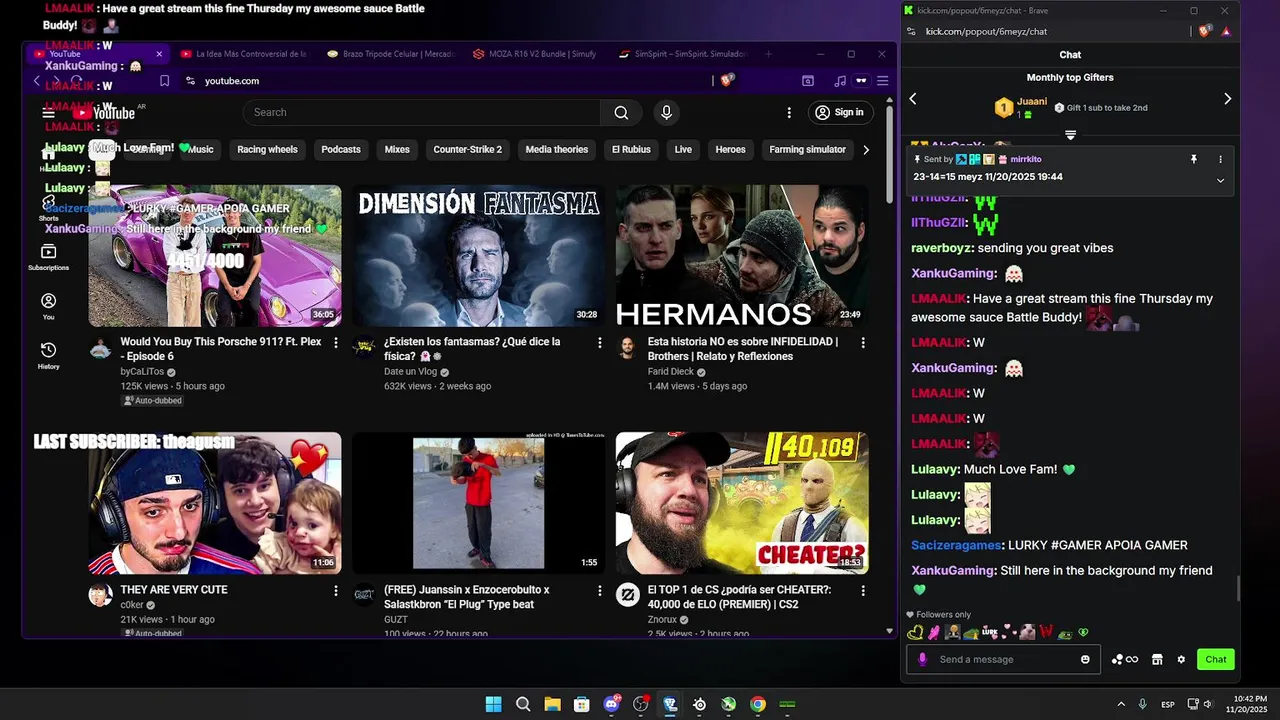The width and height of the screenshot is (1280, 720).
Task: Click the Send a message input
Action: pyautogui.click(x=1003, y=659)
